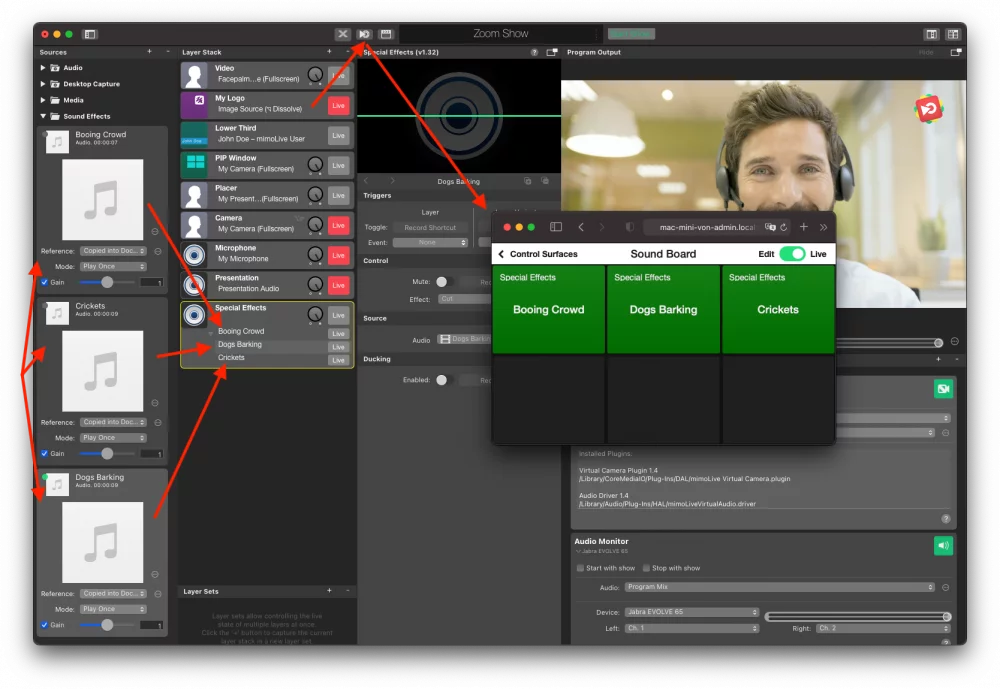This screenshot has height=689, width=1000.
Task: Open Dogs Barking Mode dropdown
Action: [114, 609]
